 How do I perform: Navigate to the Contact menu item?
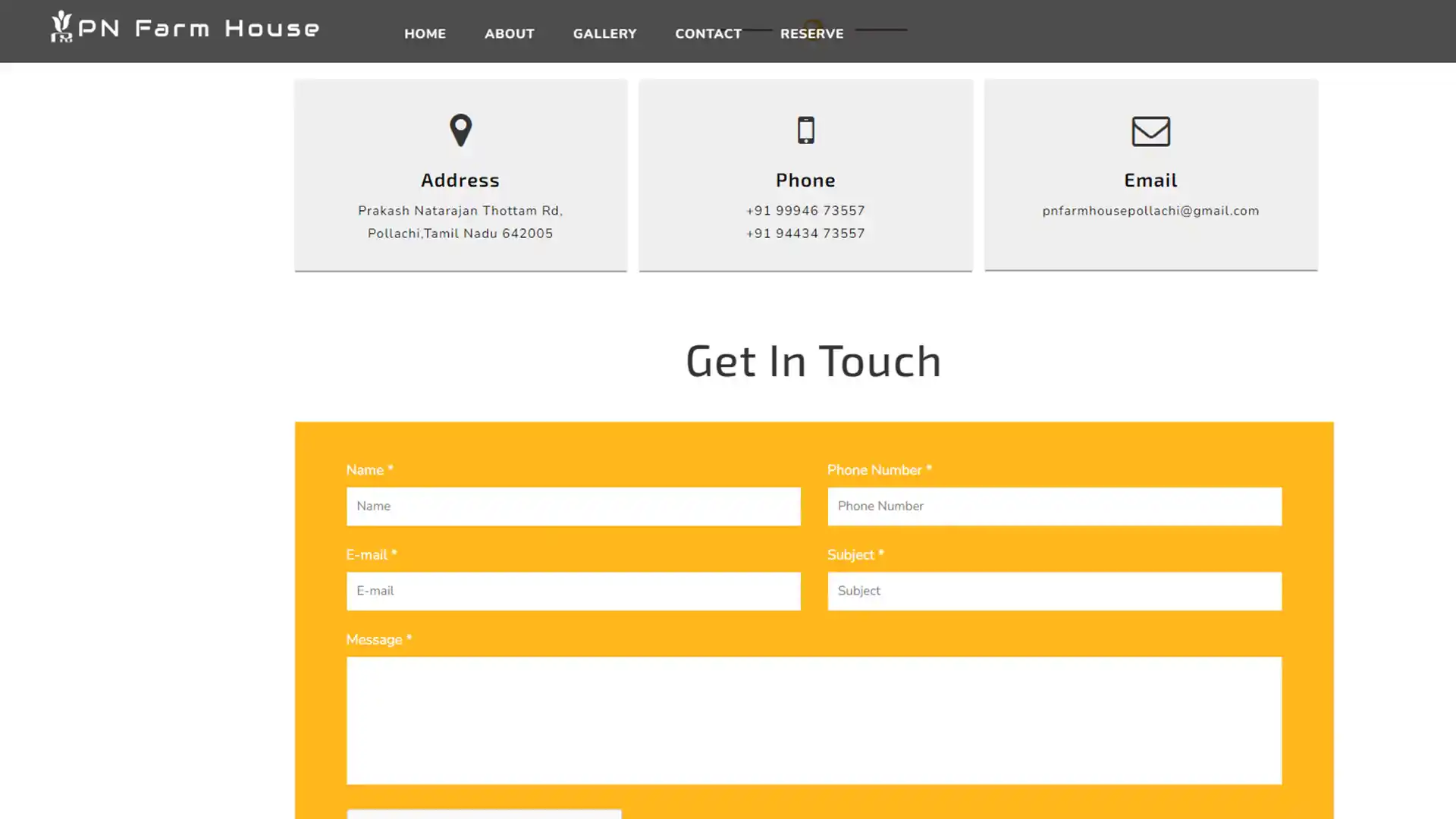pyautogui.click(x=708, y=33)
